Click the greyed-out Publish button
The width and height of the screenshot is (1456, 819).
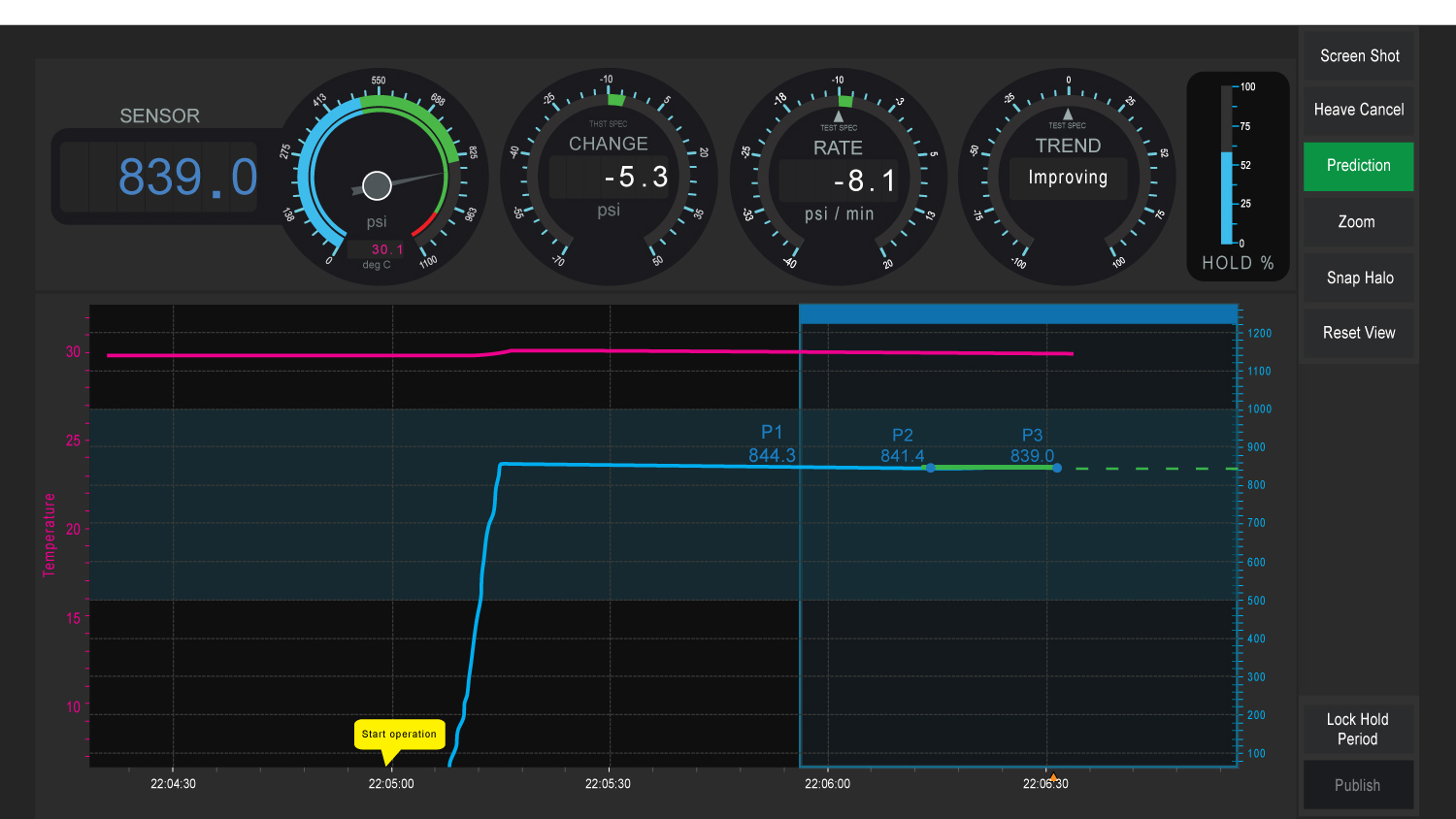pyautogui.click(x=1358, y=785)
